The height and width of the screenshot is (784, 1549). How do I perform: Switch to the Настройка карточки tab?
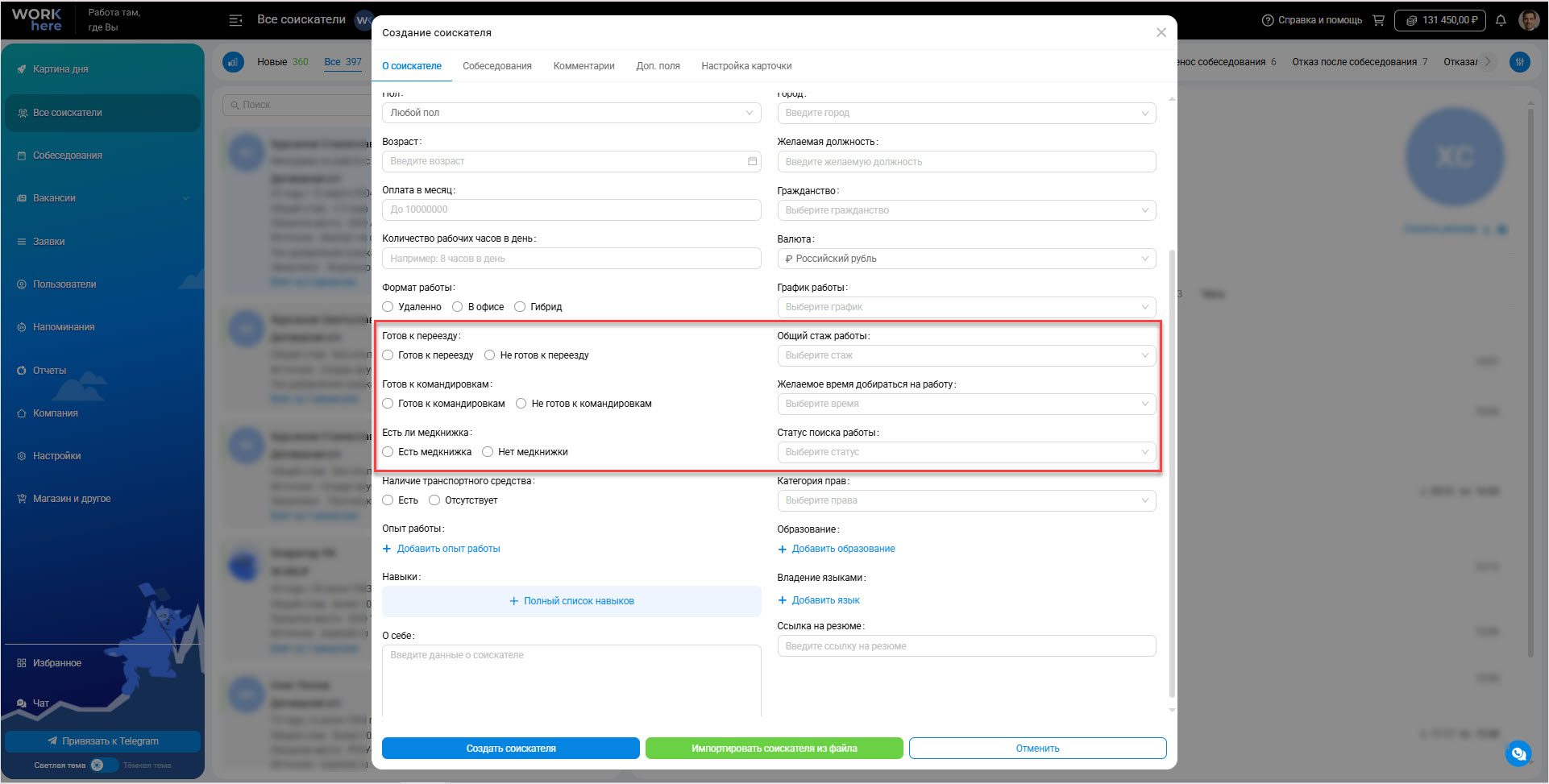tap(746, 66)
